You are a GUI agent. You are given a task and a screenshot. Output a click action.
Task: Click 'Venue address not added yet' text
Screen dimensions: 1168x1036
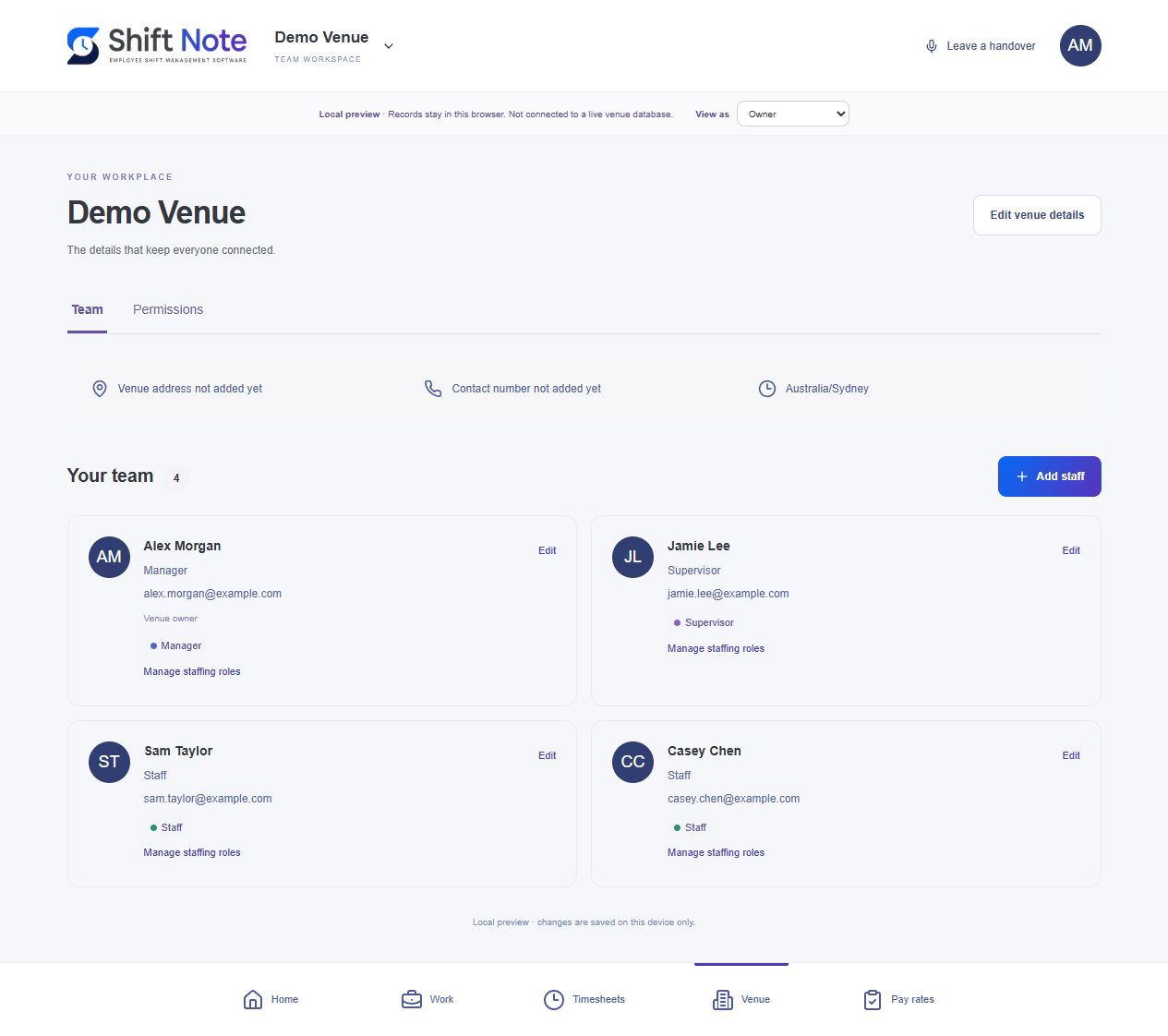click(x=190, y=389)
